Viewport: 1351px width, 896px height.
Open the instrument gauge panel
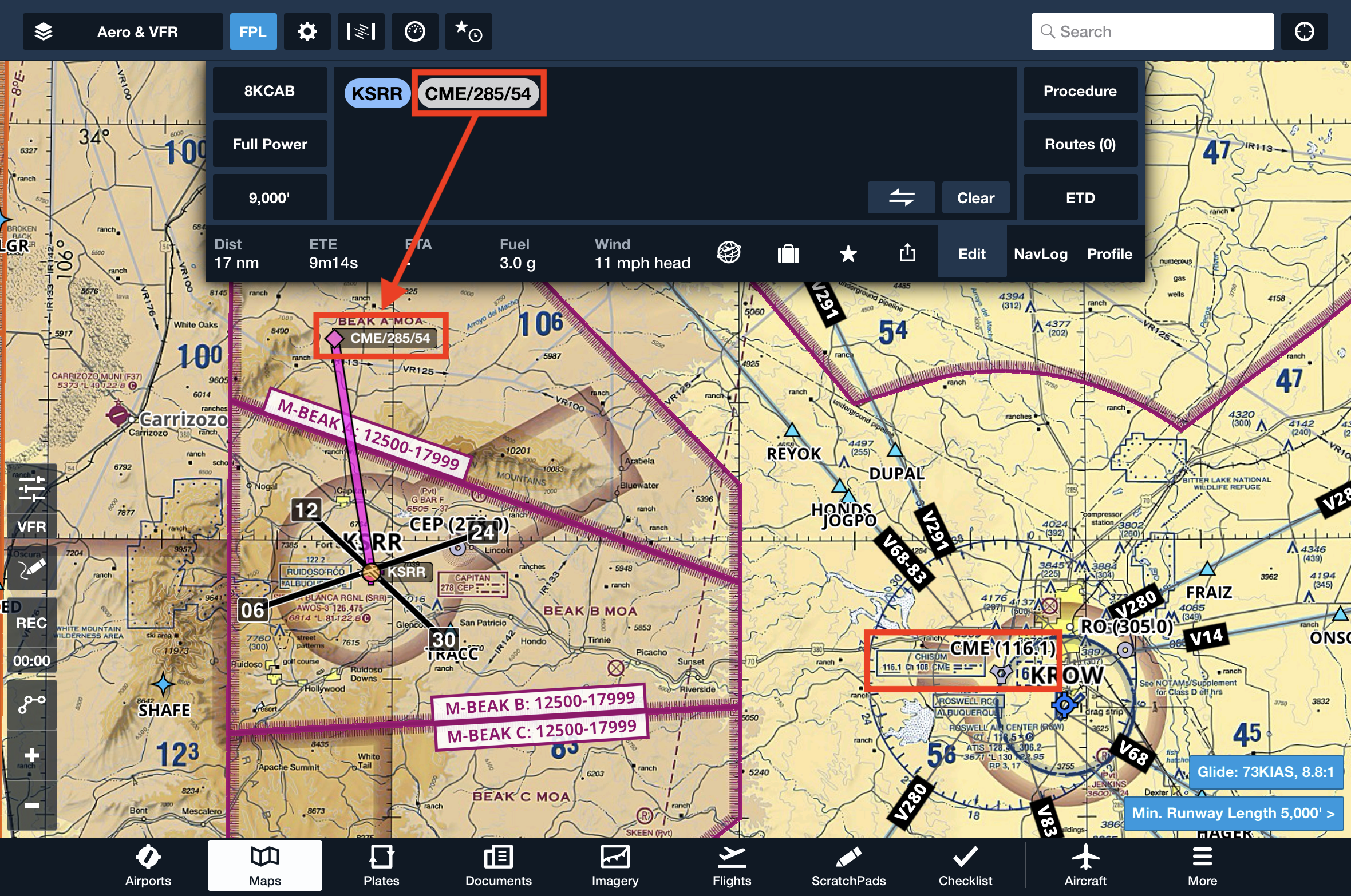414,31
